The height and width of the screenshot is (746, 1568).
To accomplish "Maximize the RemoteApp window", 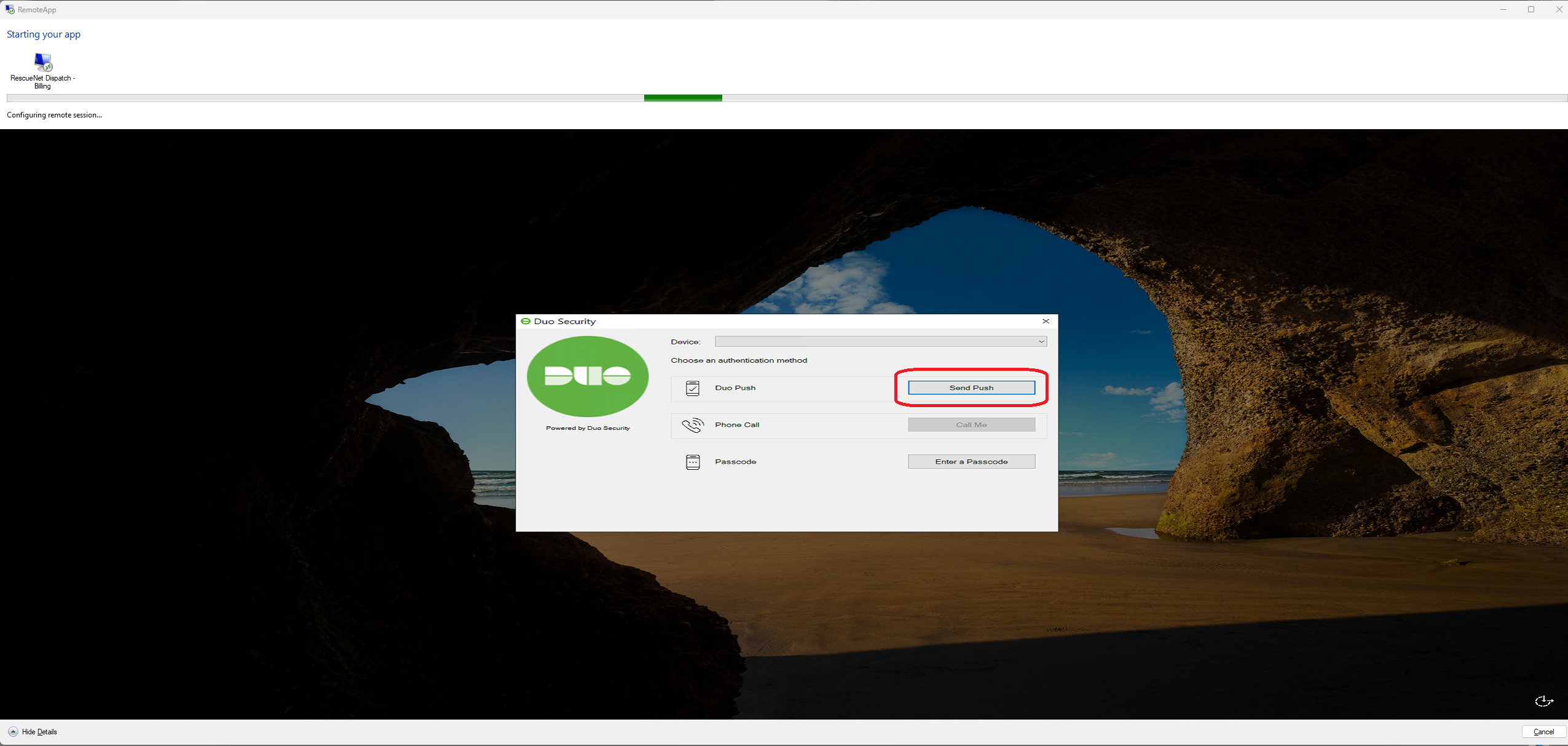I will pyautogui.click(x=1531, y=9).
